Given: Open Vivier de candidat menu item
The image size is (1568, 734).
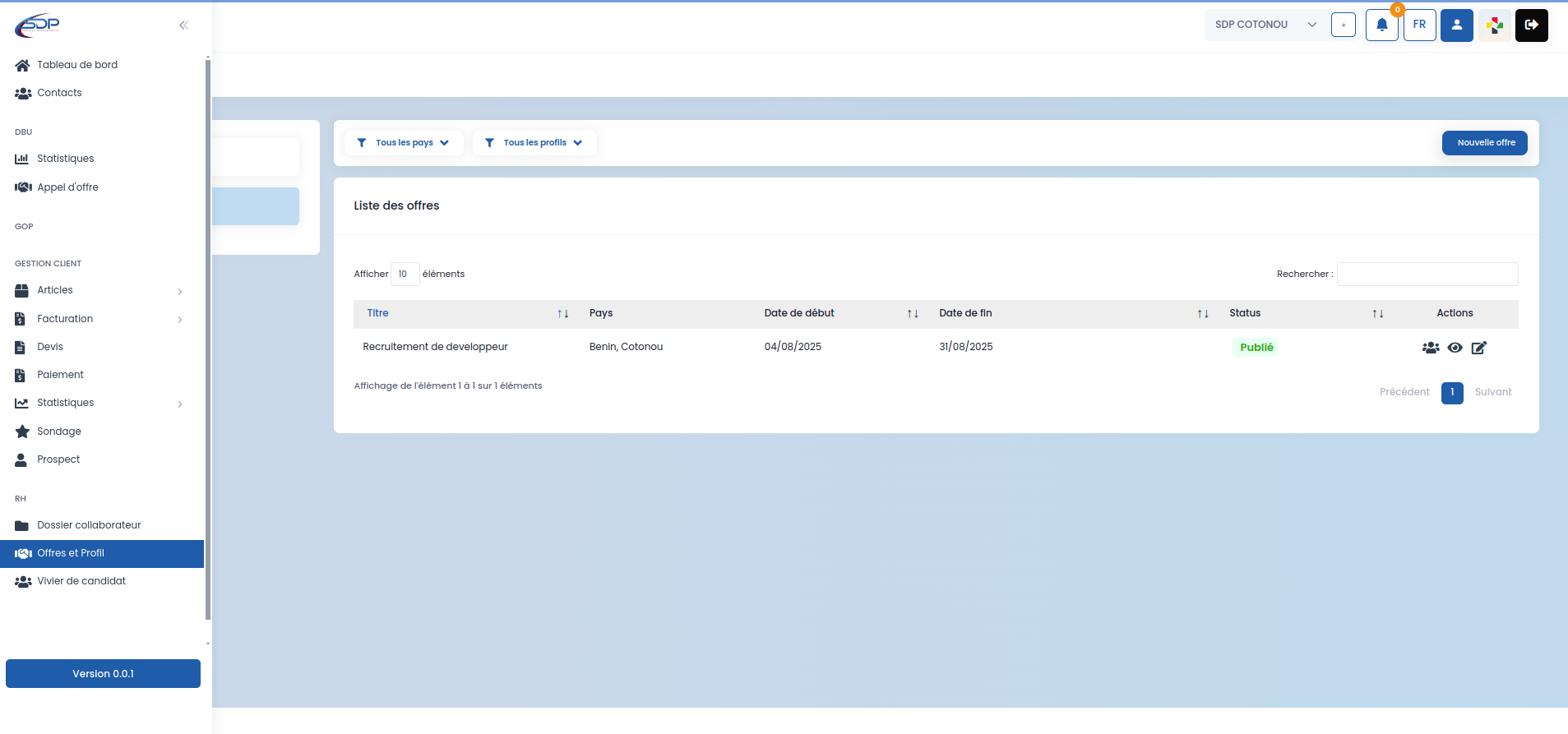Looking at the screenshot, I should tap(81, 581).
